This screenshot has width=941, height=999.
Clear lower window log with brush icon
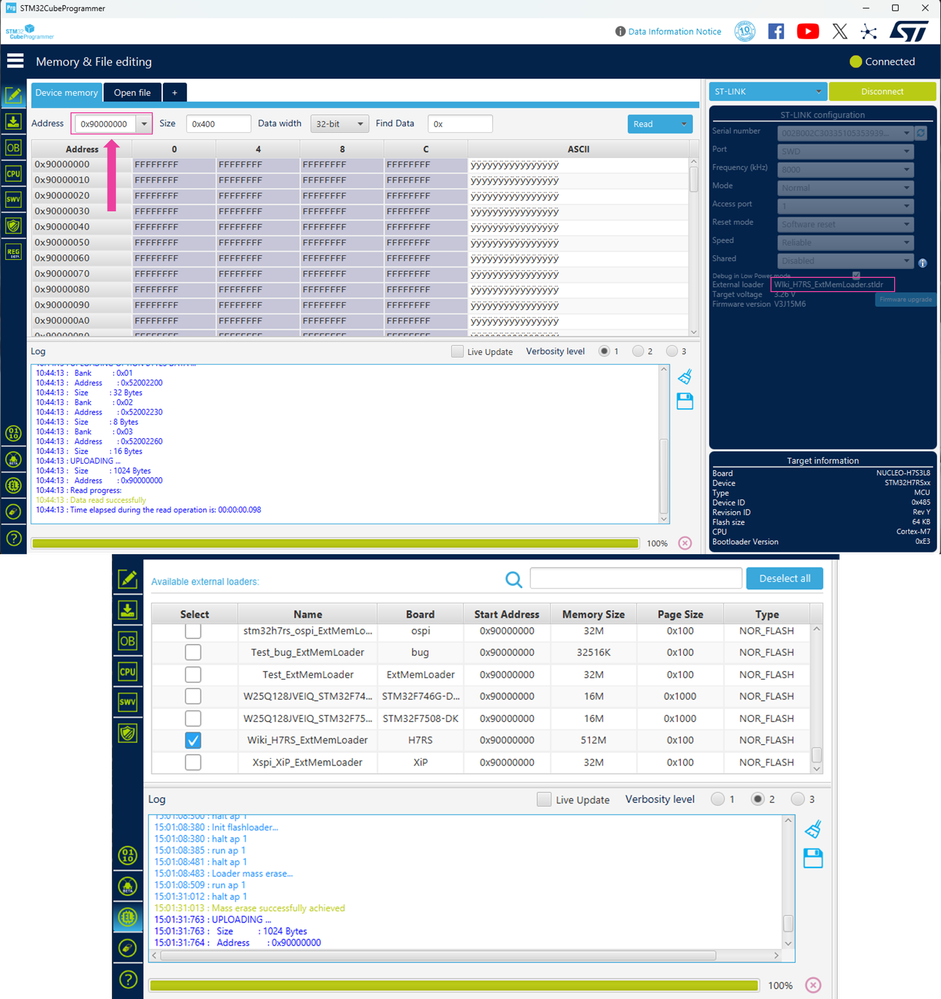[x=813, y=829]
